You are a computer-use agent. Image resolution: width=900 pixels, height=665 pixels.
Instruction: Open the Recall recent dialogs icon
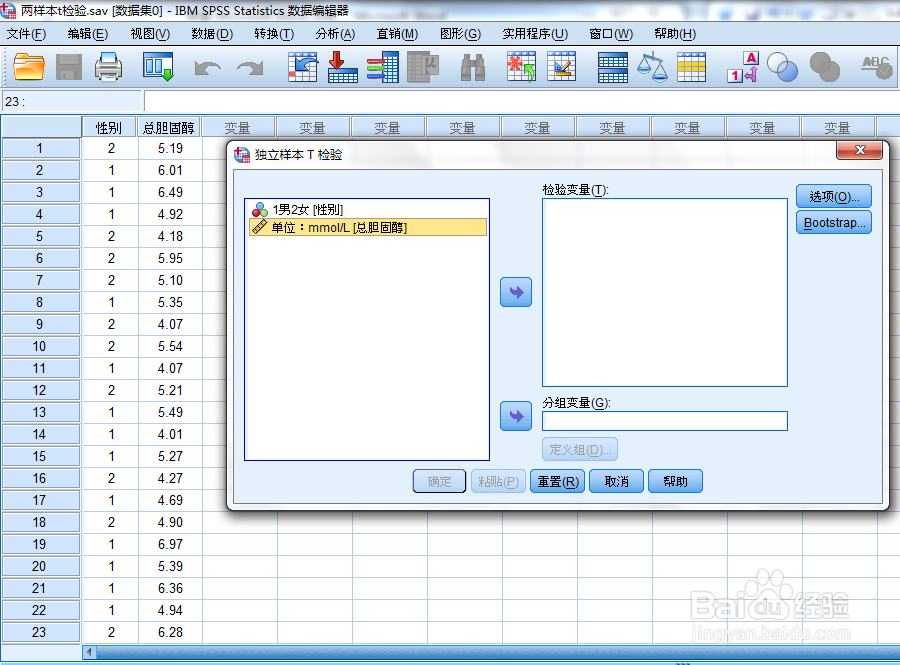pos(158,67)
